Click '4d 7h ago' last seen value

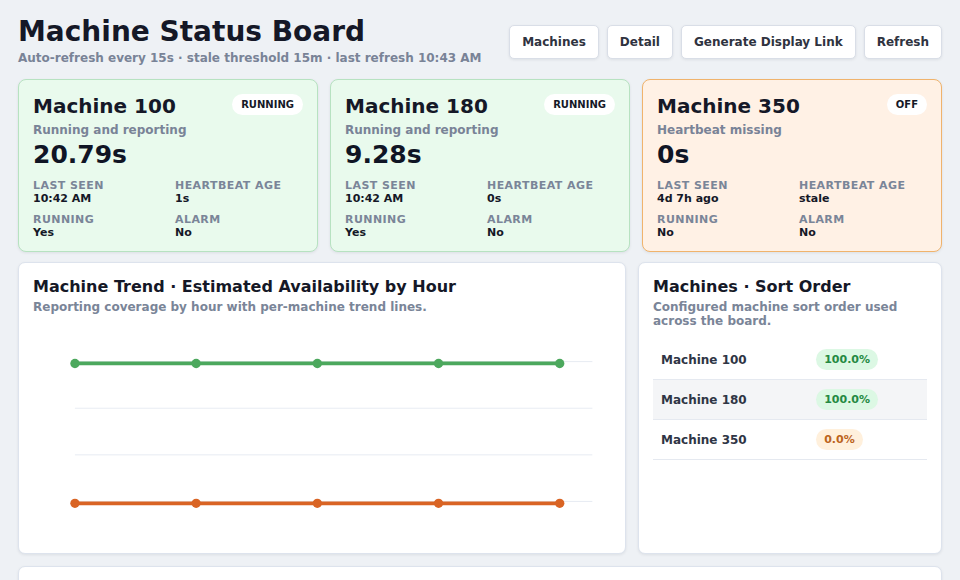(x=688, y=198)
